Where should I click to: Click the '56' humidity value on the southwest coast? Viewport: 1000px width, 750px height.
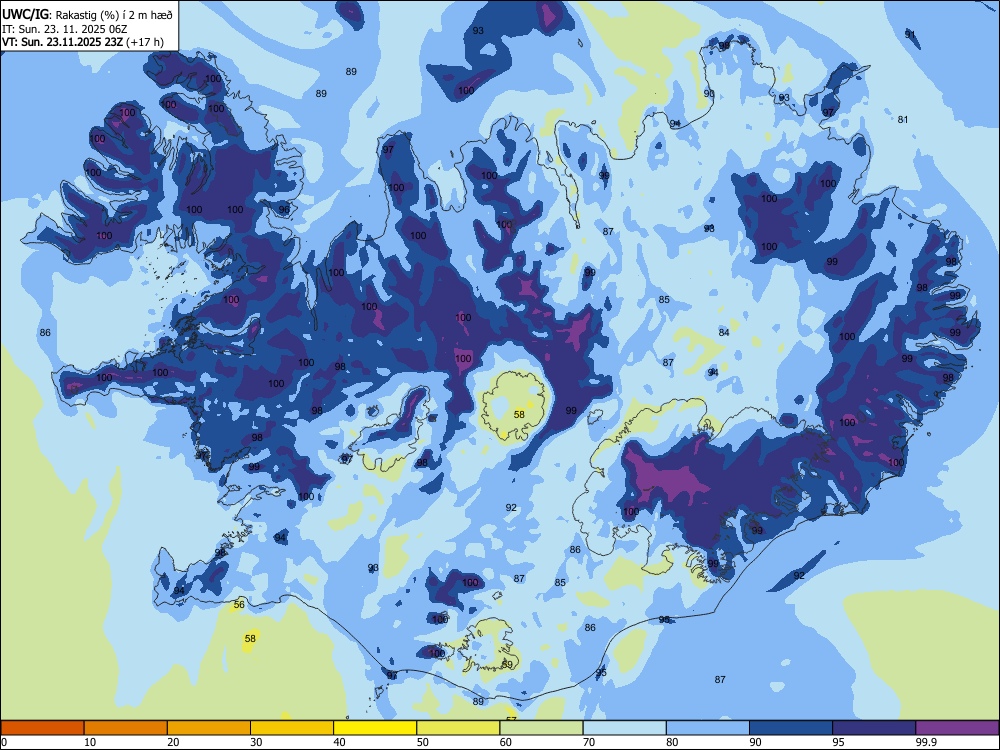point(239,605)
